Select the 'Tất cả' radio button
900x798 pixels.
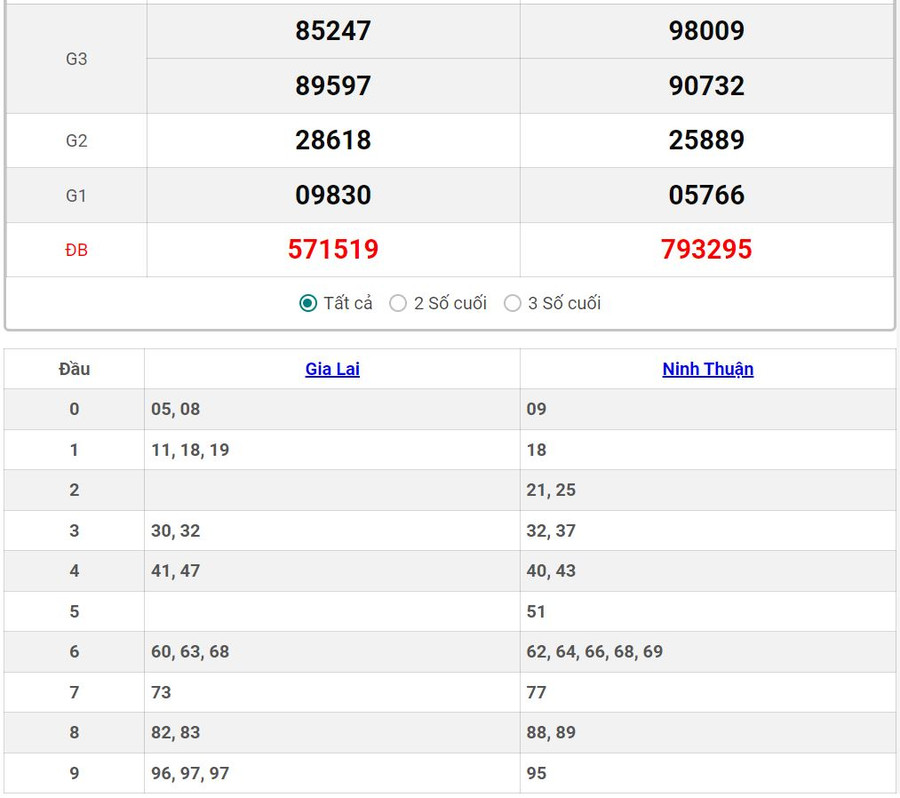pyautogui.click(x=309, y=303)
